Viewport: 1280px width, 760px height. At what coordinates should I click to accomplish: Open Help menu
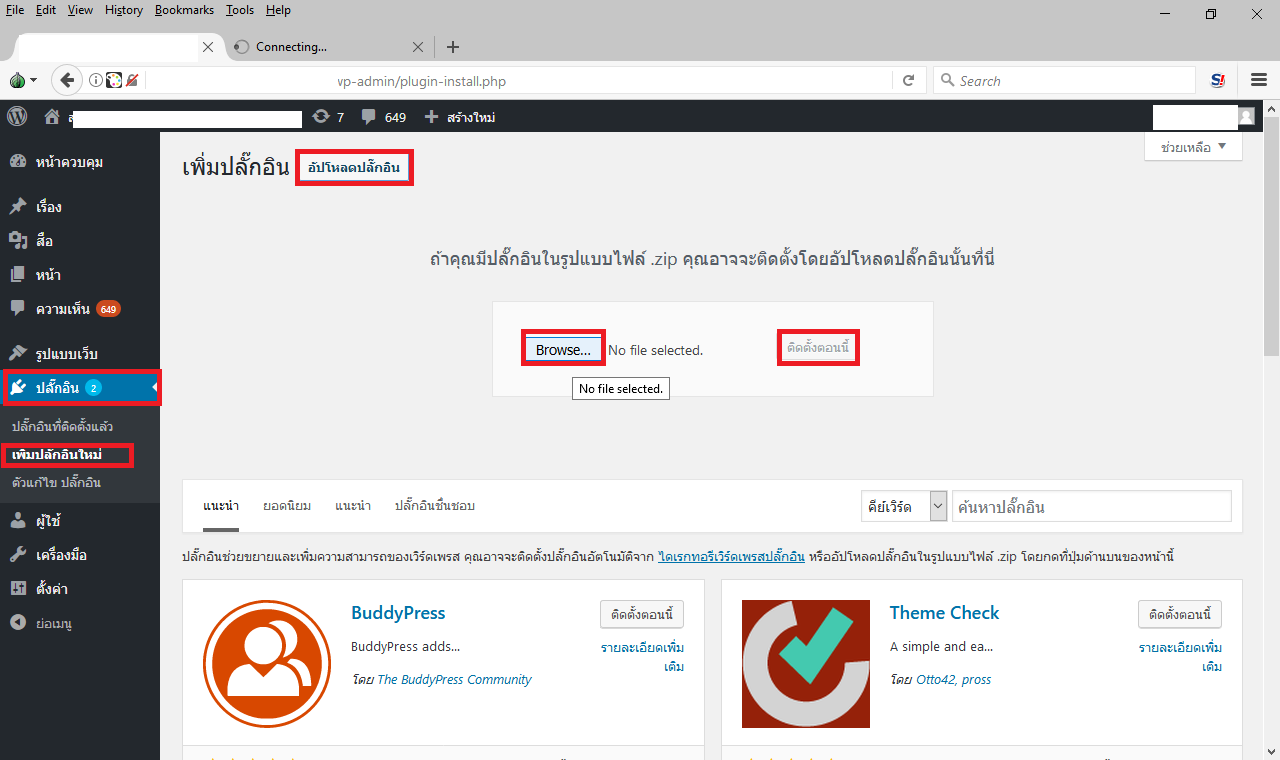(278, 10)
